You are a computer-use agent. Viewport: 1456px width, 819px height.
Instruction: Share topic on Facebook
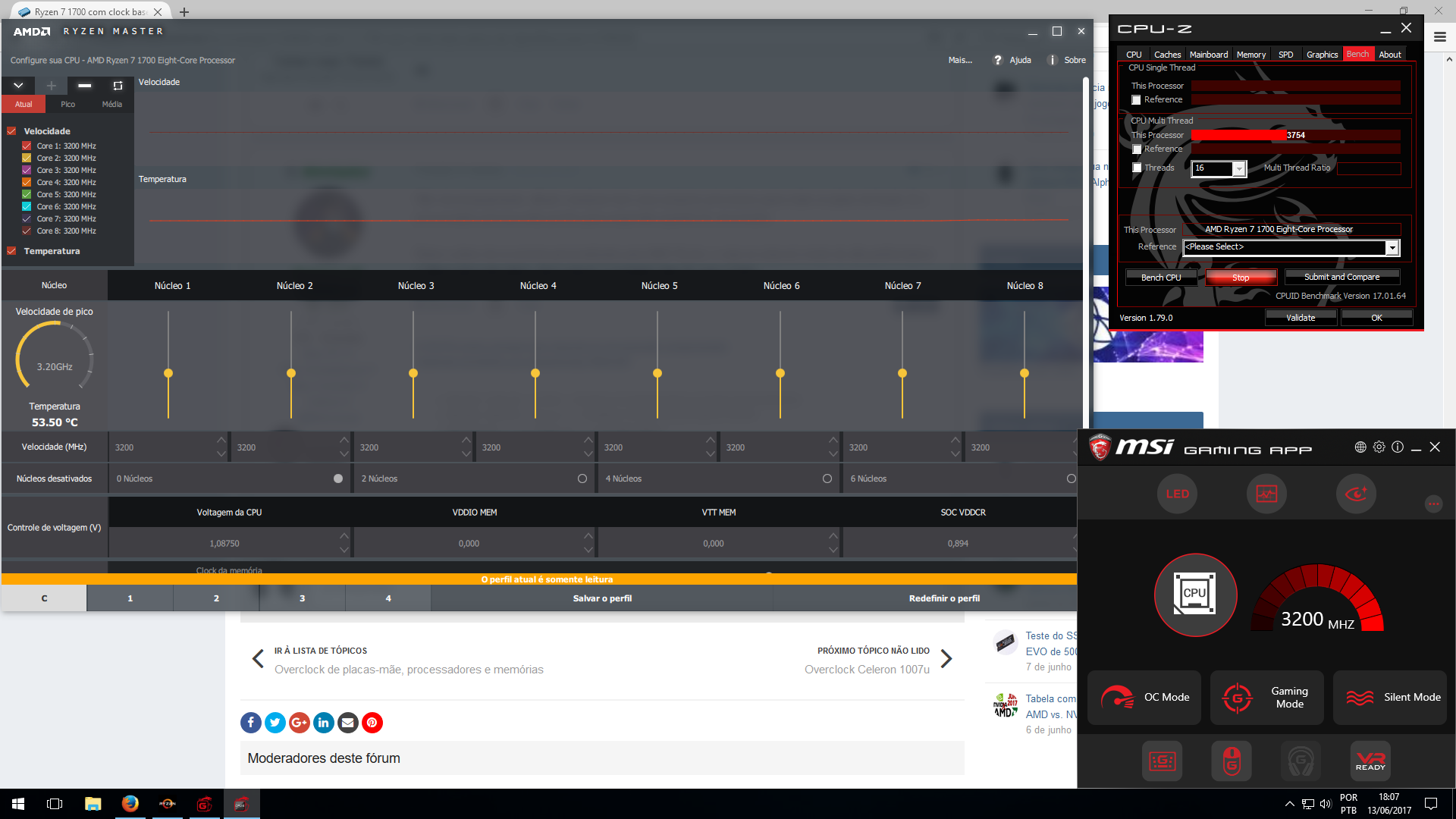pyautogui.click(x=251, y=723)
